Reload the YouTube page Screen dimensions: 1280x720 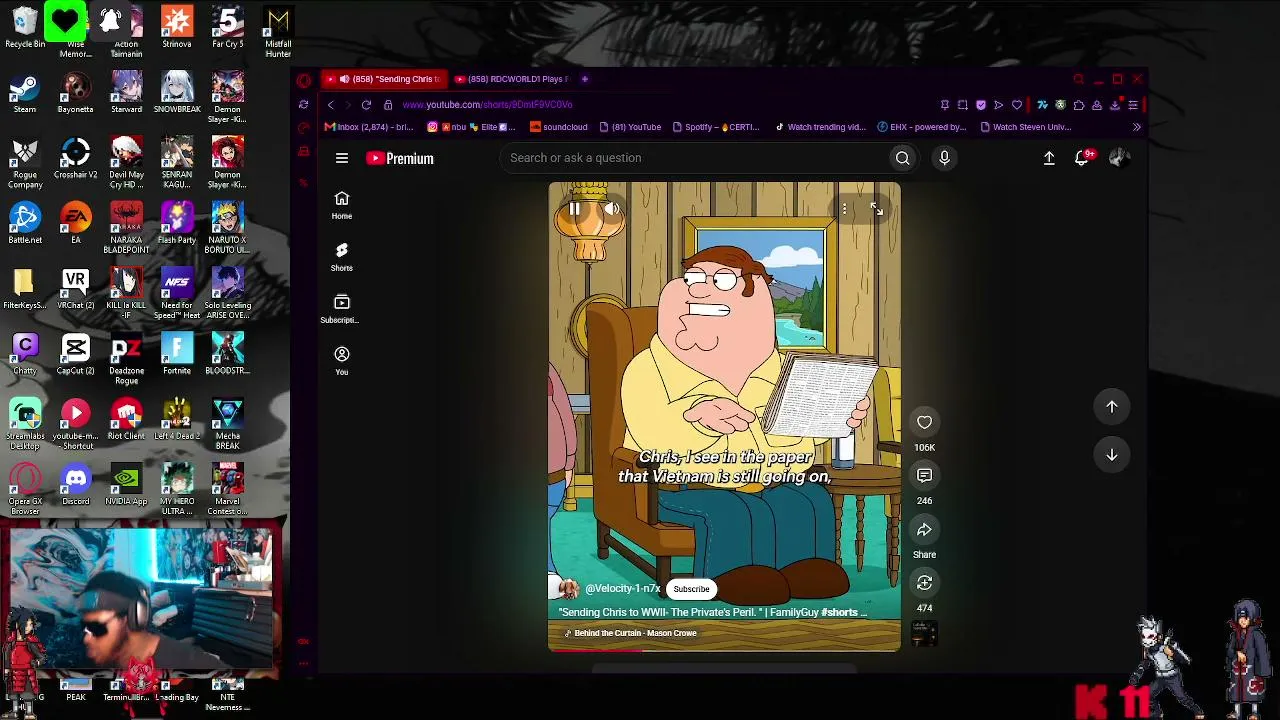click(366, 105)
